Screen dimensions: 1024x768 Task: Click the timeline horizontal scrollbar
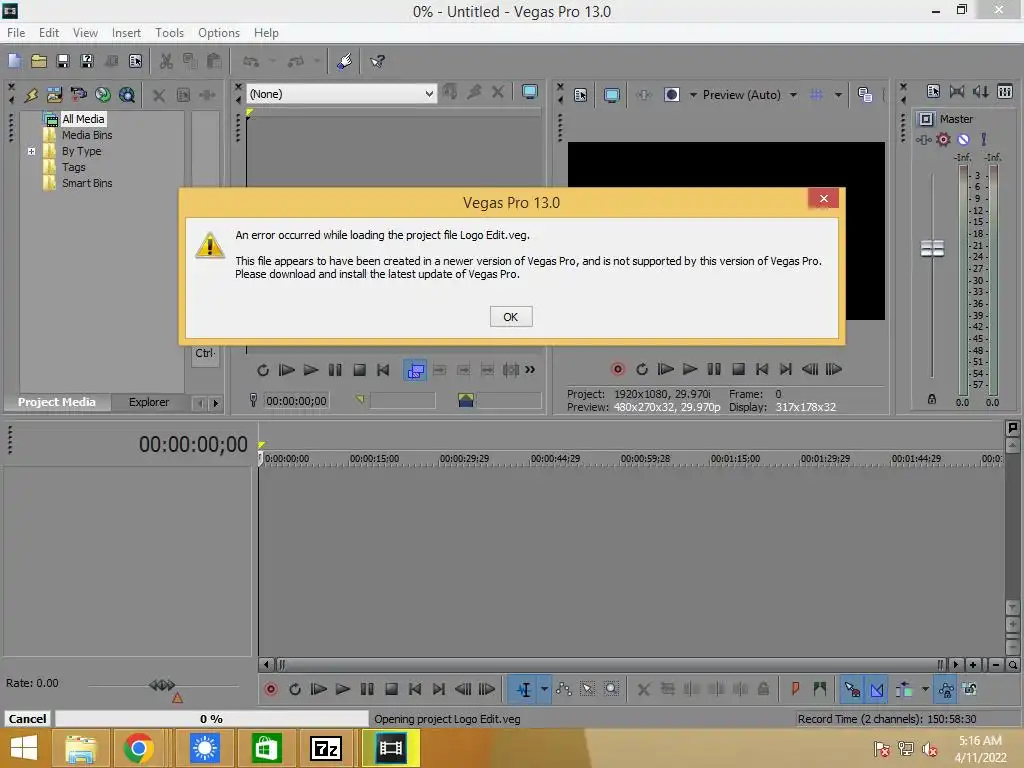click(609, 665)
